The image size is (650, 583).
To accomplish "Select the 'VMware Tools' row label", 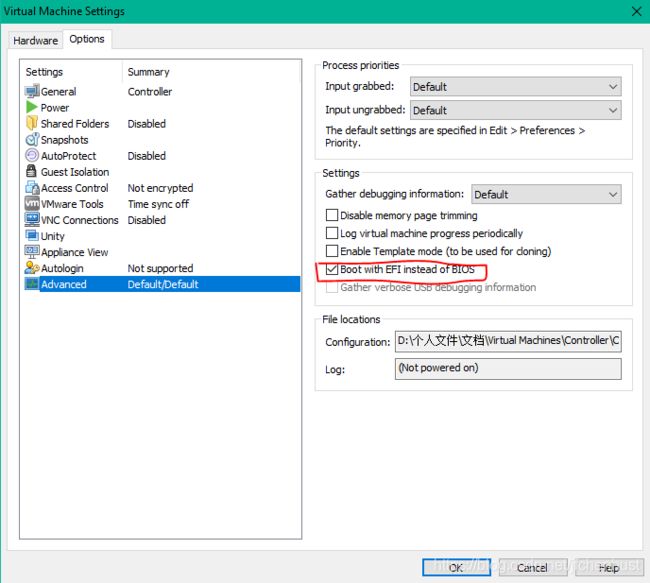I will (x=72, y=204).
